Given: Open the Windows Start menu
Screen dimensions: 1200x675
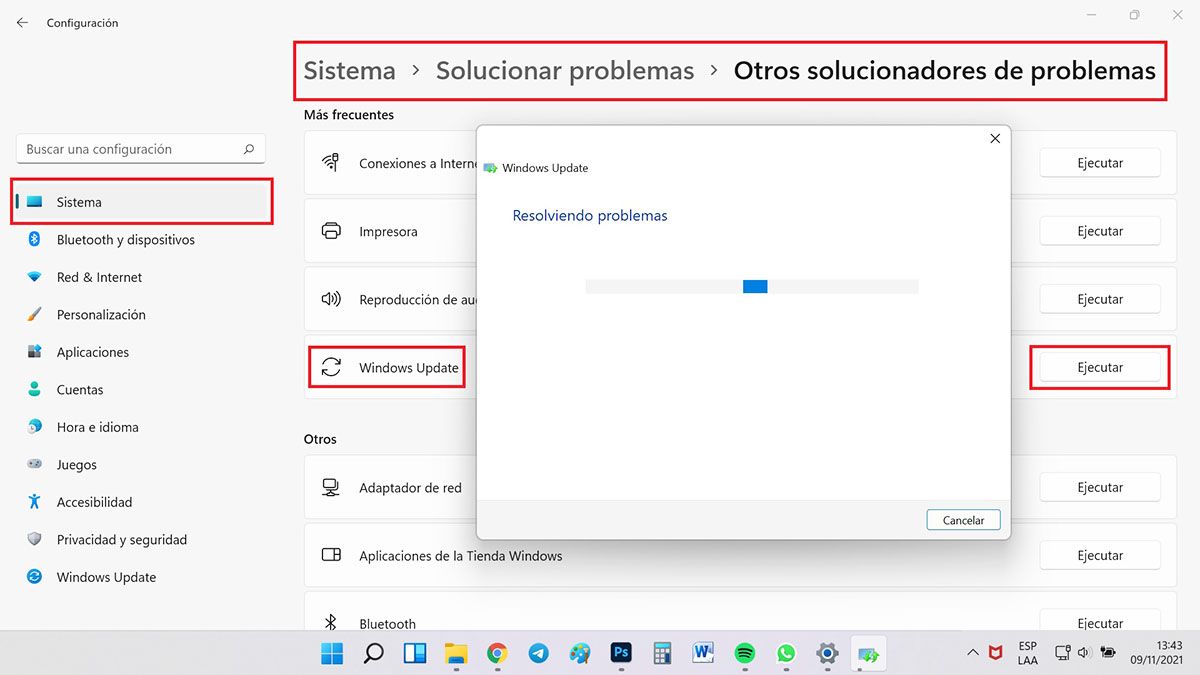Looking at the screenshot, I should (332, 653).
